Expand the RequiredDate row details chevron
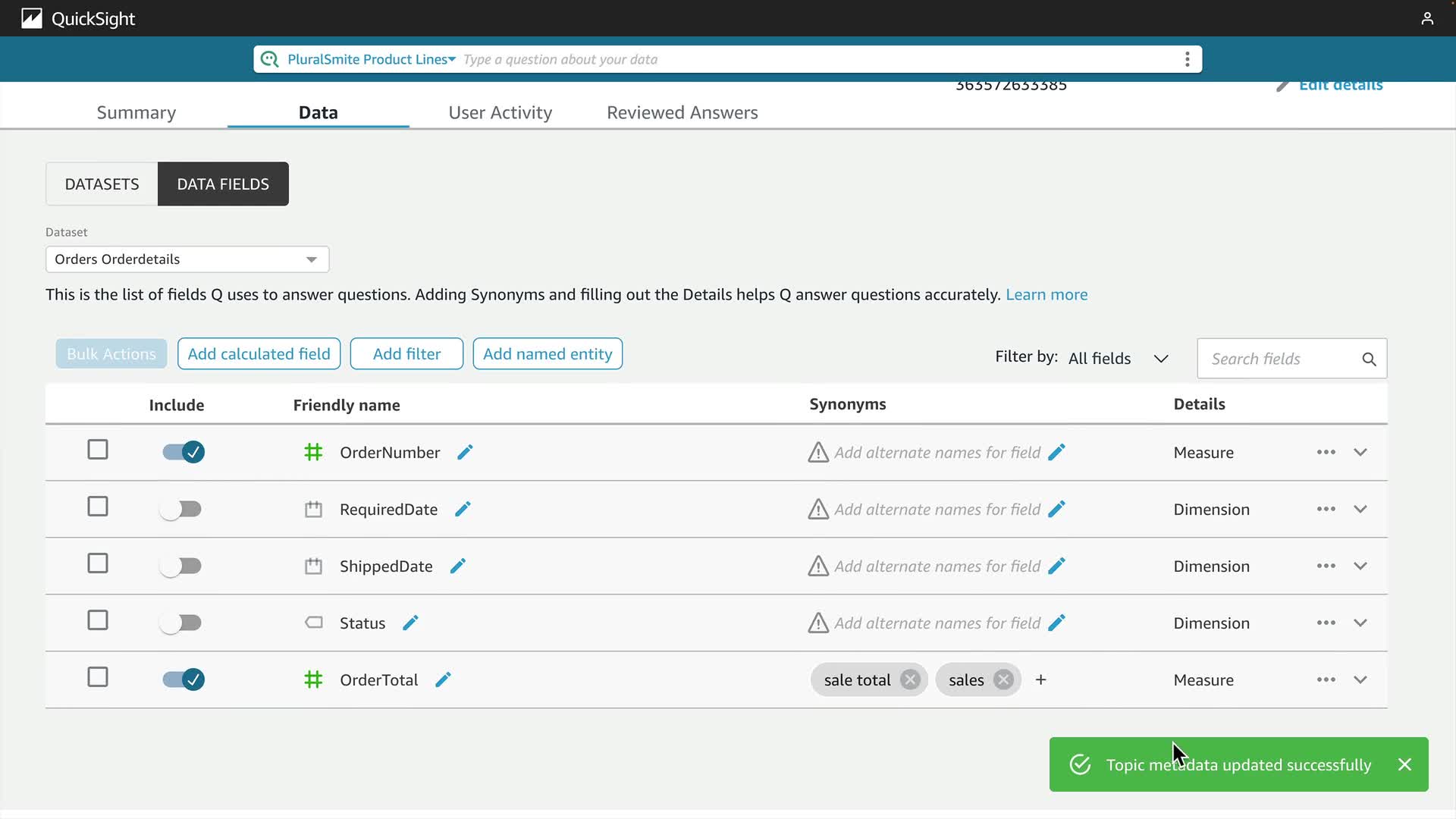Screen dimensions: 1456x819 tap(1360, 509)
